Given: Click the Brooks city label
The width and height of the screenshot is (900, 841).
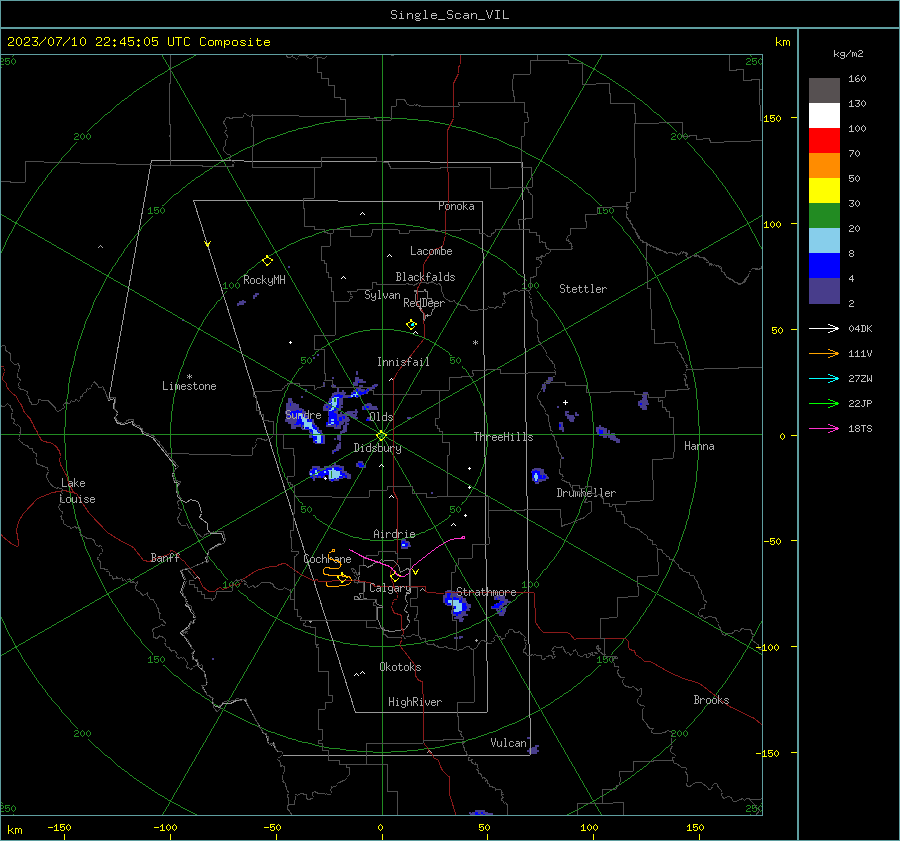Looking at the screenshot, I should (711, 700).
